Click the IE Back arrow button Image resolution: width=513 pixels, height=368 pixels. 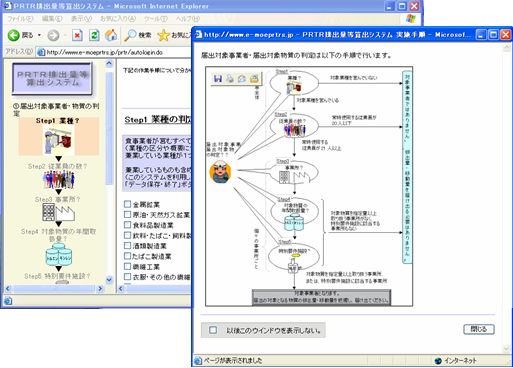[x=14, y=35]
